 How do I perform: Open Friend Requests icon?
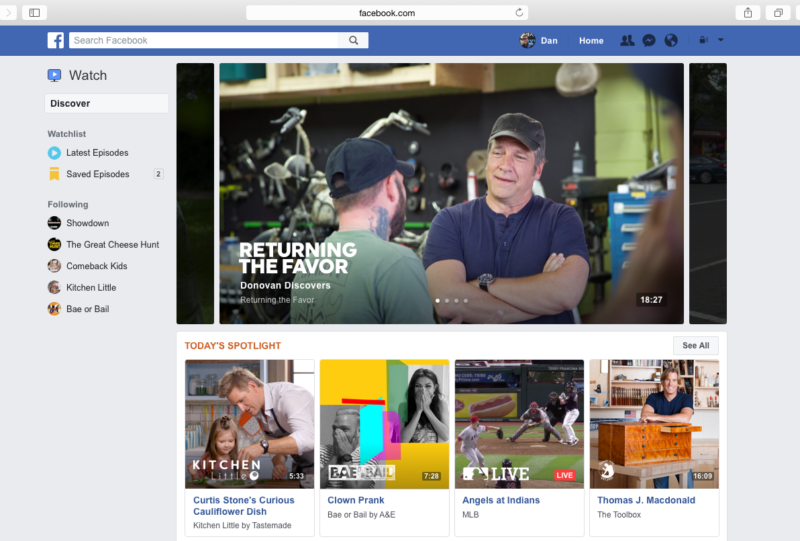coord(627,40)
